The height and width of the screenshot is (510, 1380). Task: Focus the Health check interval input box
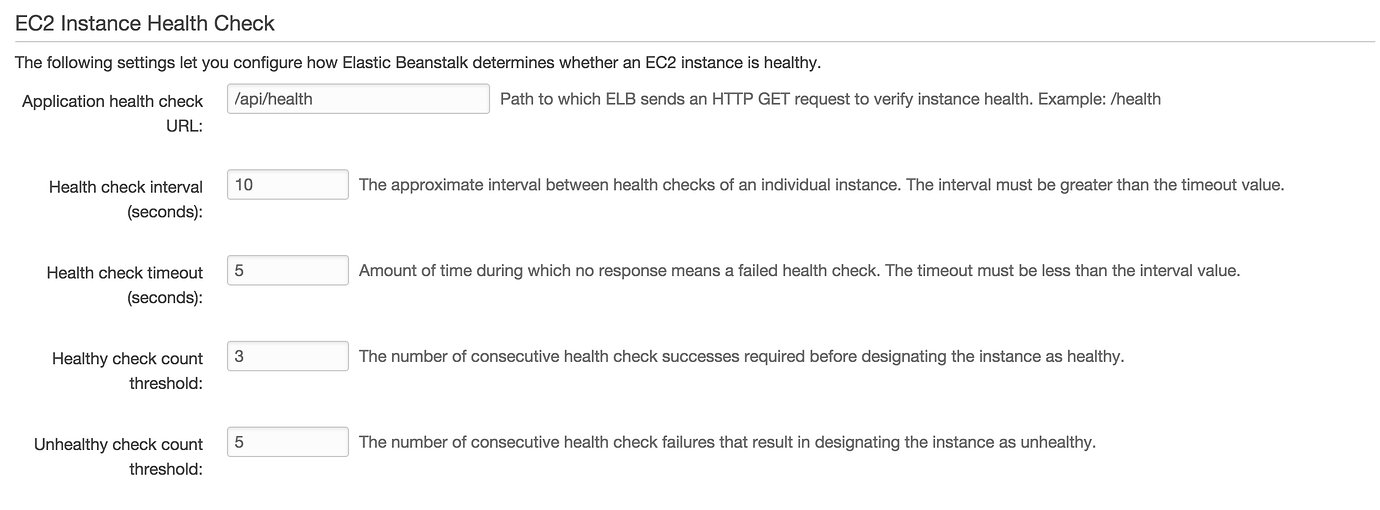(x=288, y=185)
